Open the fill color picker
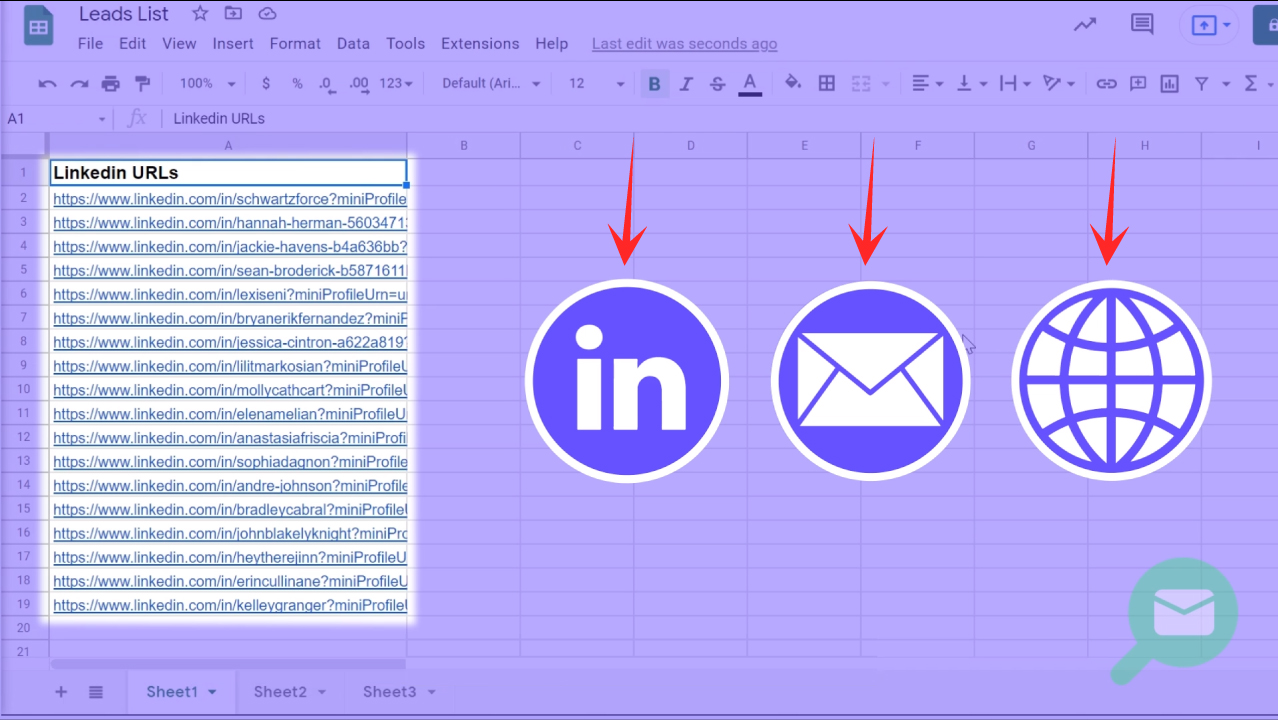1278x720 pixels. click(793, 83)
